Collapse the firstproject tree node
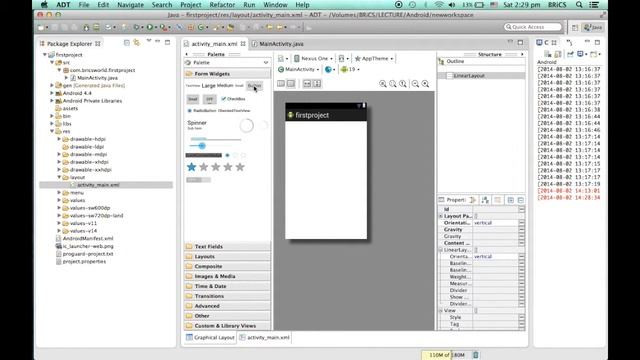The width and height of the screenshot is (640, 360). click(45, 55)
